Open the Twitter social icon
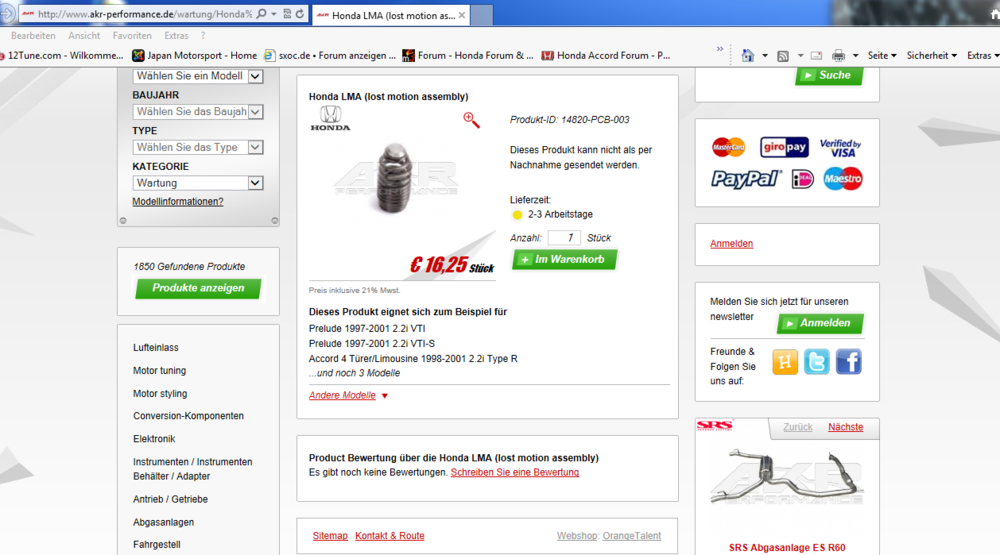Screen dimensions: 1000x555 (817, 361)
